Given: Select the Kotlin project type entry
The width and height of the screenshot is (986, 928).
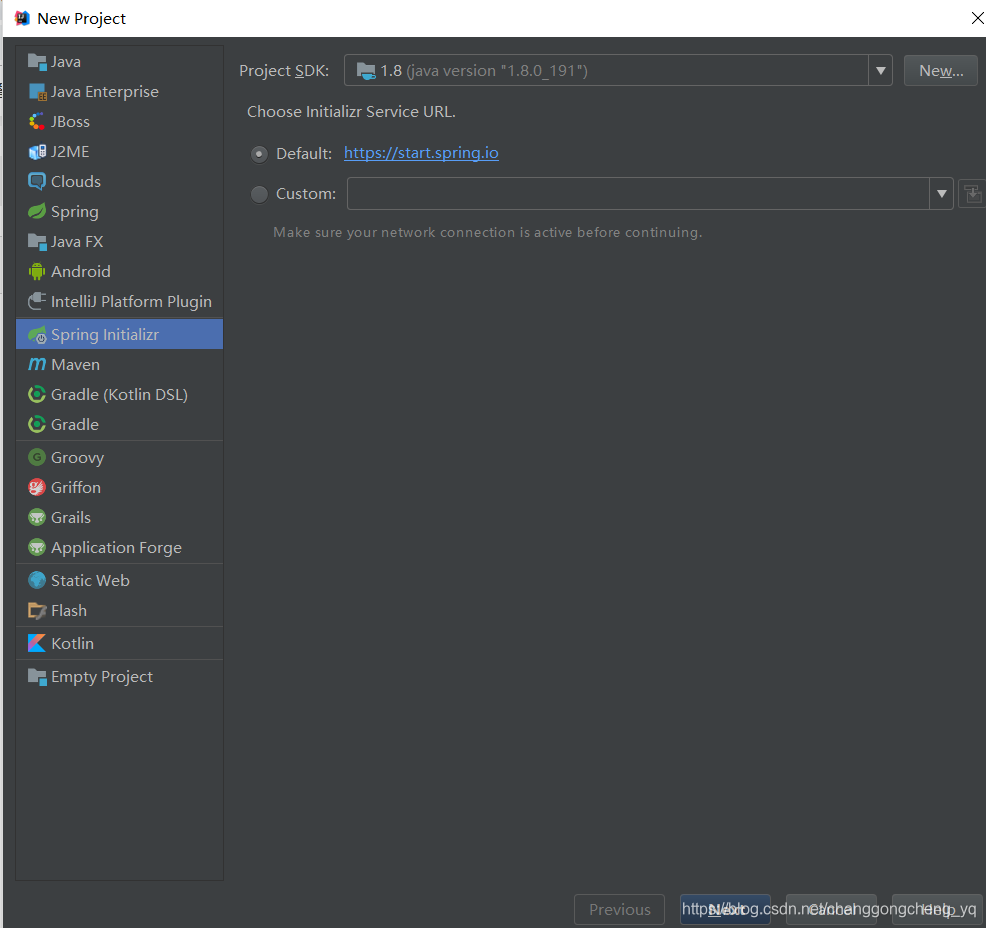Looking at the screenshot, I should [x=119, y=643].
